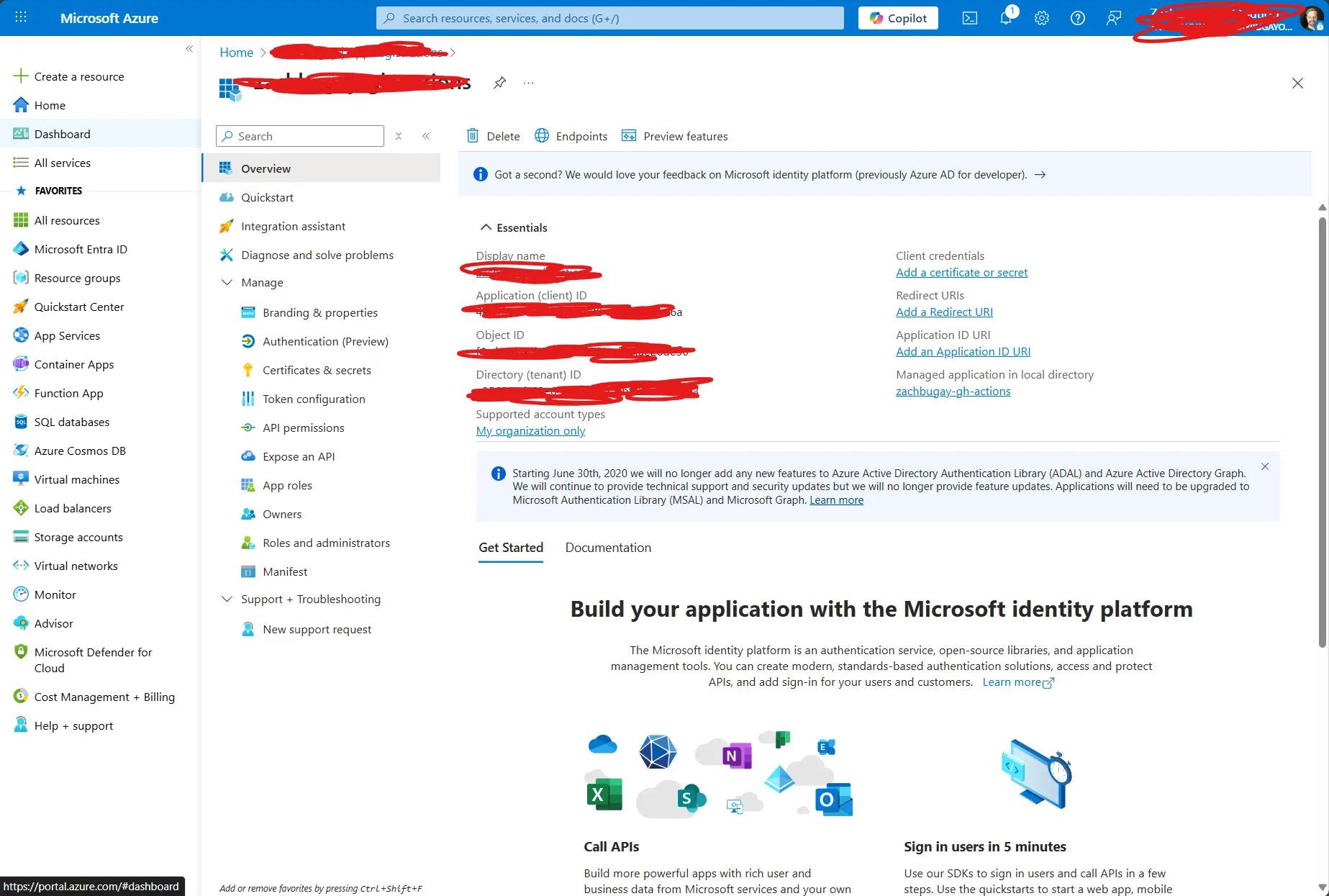Open the help question mark menu

tap(1077, 18)
